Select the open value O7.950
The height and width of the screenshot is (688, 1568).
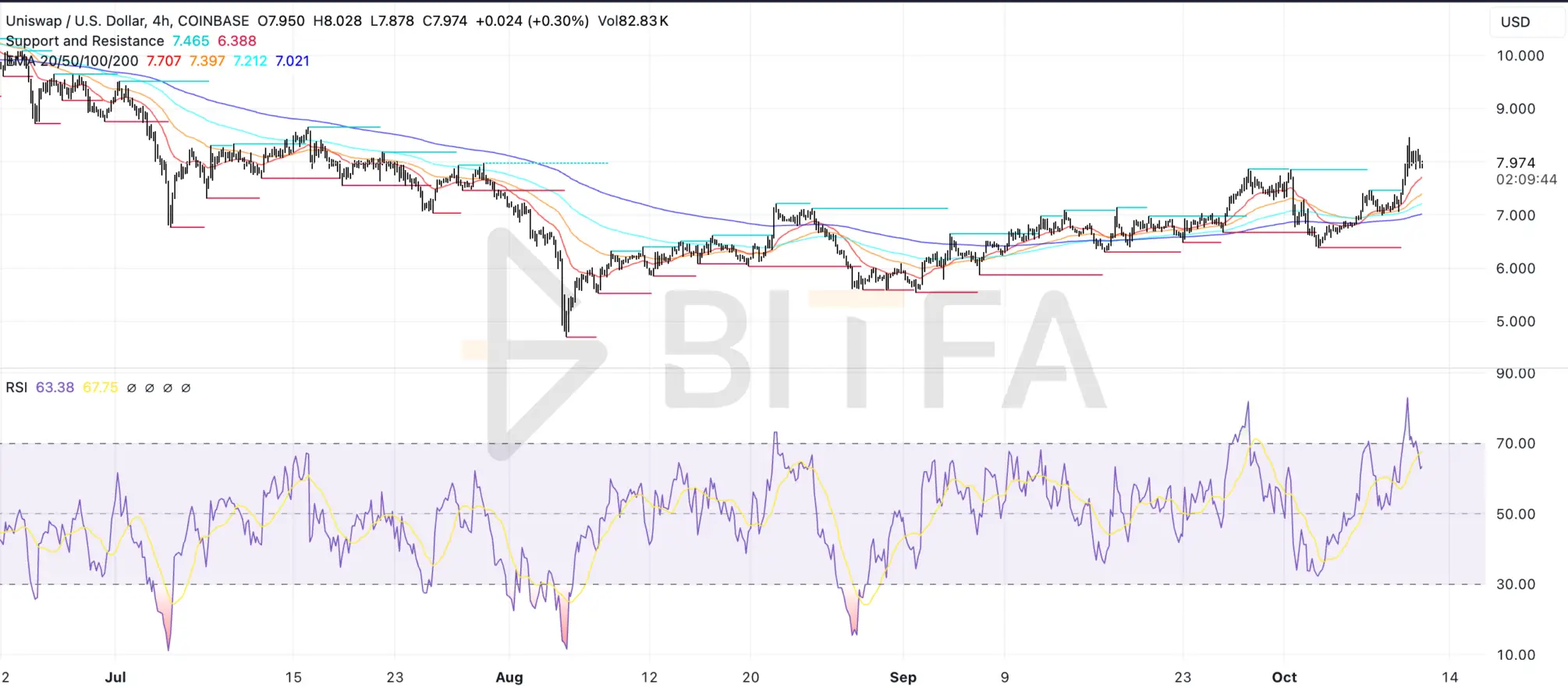281,21
